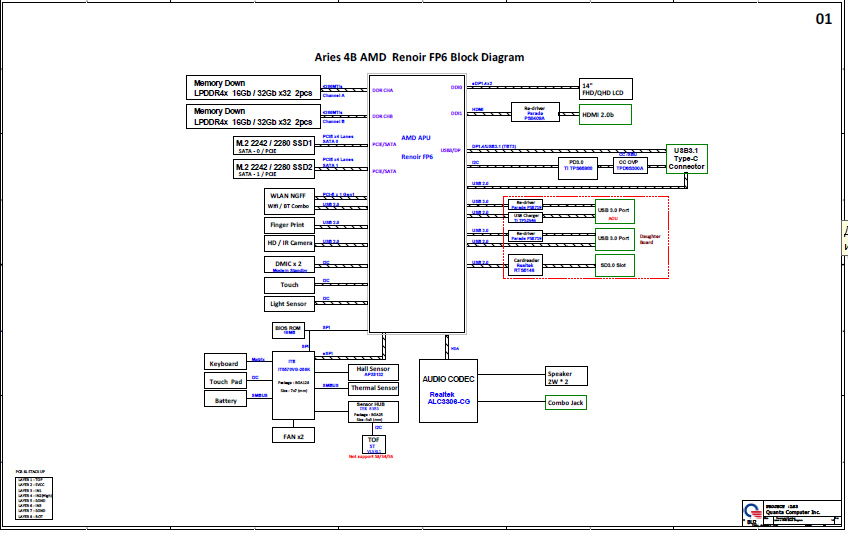Image resolution: width=848 pixels, height=534 pixels.
Task: Click the 'Channel A' memory bus label
Action: click(333, 96)
